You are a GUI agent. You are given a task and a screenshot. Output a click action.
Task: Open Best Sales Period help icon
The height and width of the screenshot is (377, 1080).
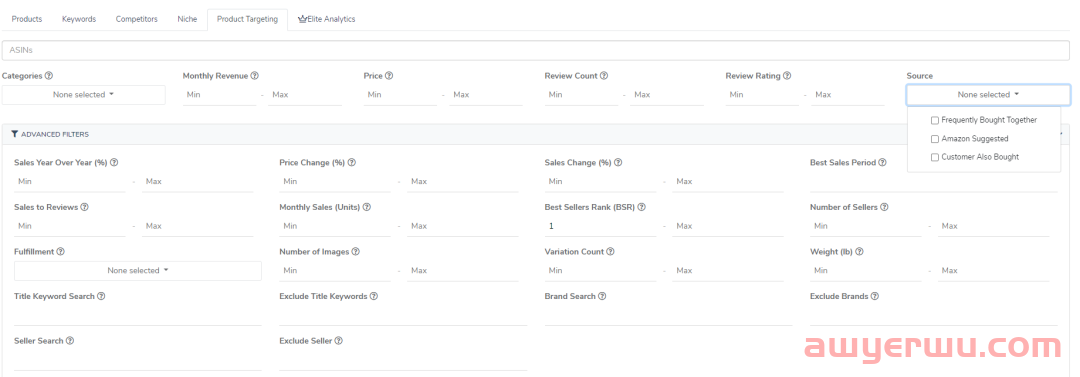tap(883, 163)
